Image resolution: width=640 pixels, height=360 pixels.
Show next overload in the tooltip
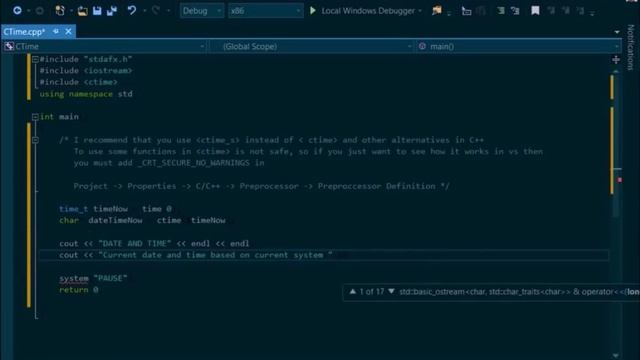391,291
